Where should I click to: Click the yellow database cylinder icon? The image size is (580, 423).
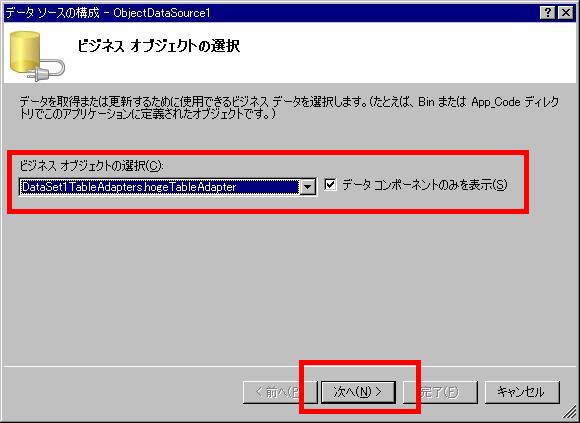point(25,52)
